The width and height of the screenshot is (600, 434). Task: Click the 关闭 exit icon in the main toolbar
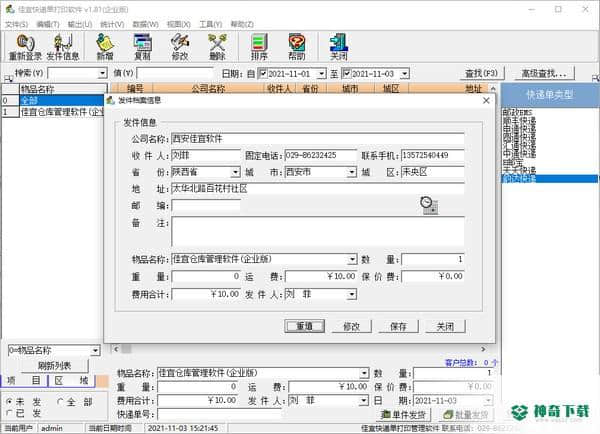tap(339, 47)
